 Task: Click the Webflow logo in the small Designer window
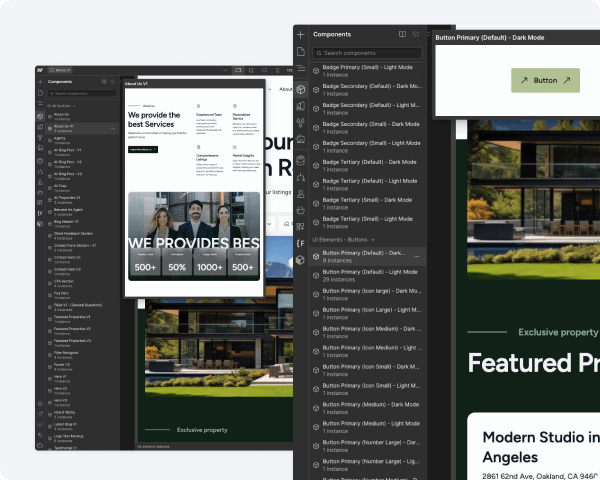[x=40, y=70]
